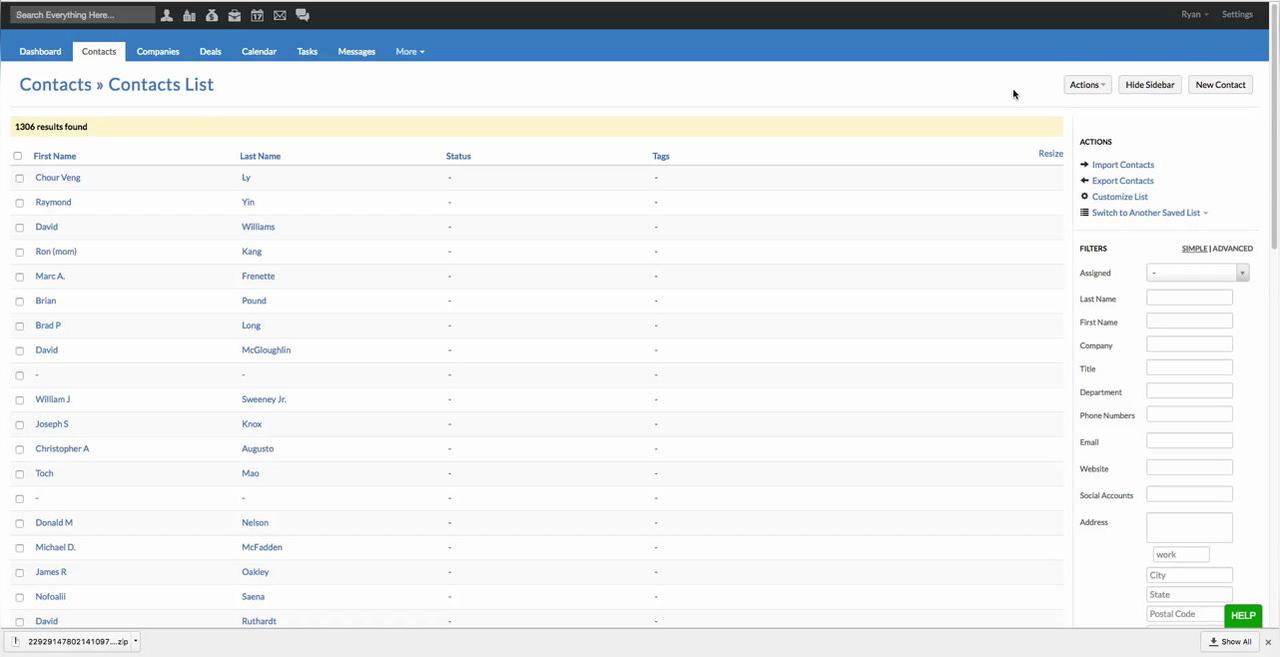Image resolution: width=1280 pixels, height=657 pixels.
Task: Click the Export Contacts link
Action: click(x=1123, y=181)
